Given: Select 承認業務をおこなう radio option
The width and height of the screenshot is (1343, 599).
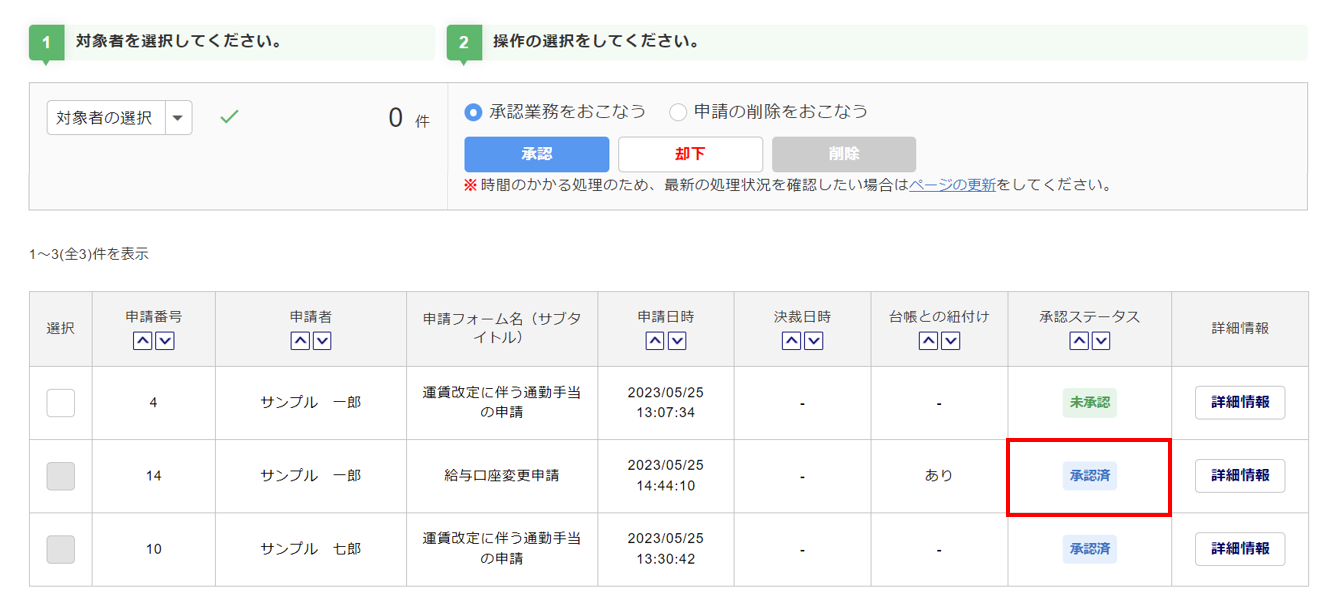Looking at the screenshot, I should (x=474, y=112).
